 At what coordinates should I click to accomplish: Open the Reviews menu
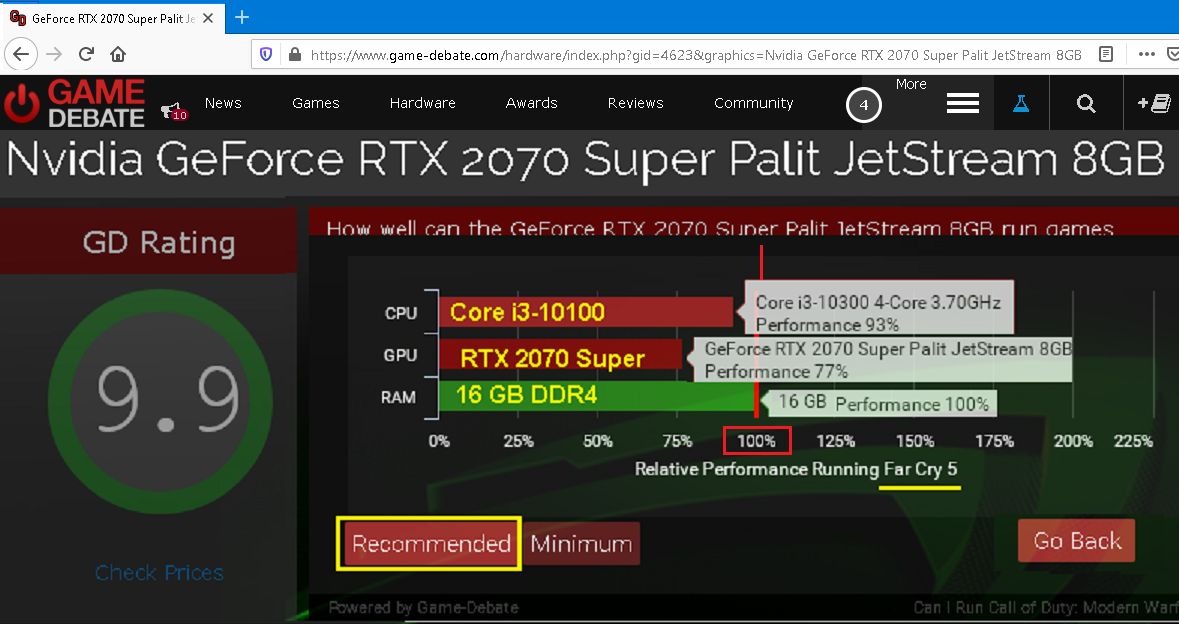tap(635, 103)
